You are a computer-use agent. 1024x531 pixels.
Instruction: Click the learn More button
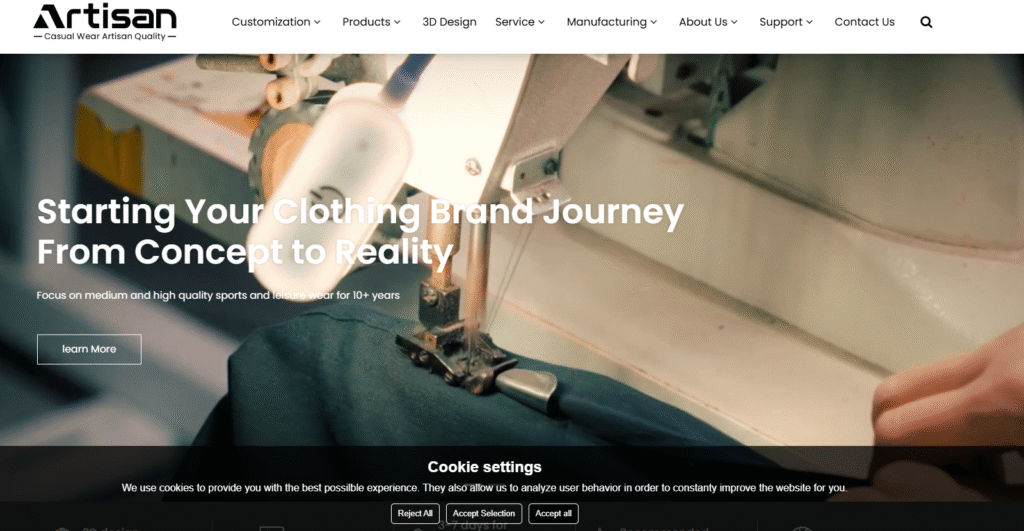(89, 349)
